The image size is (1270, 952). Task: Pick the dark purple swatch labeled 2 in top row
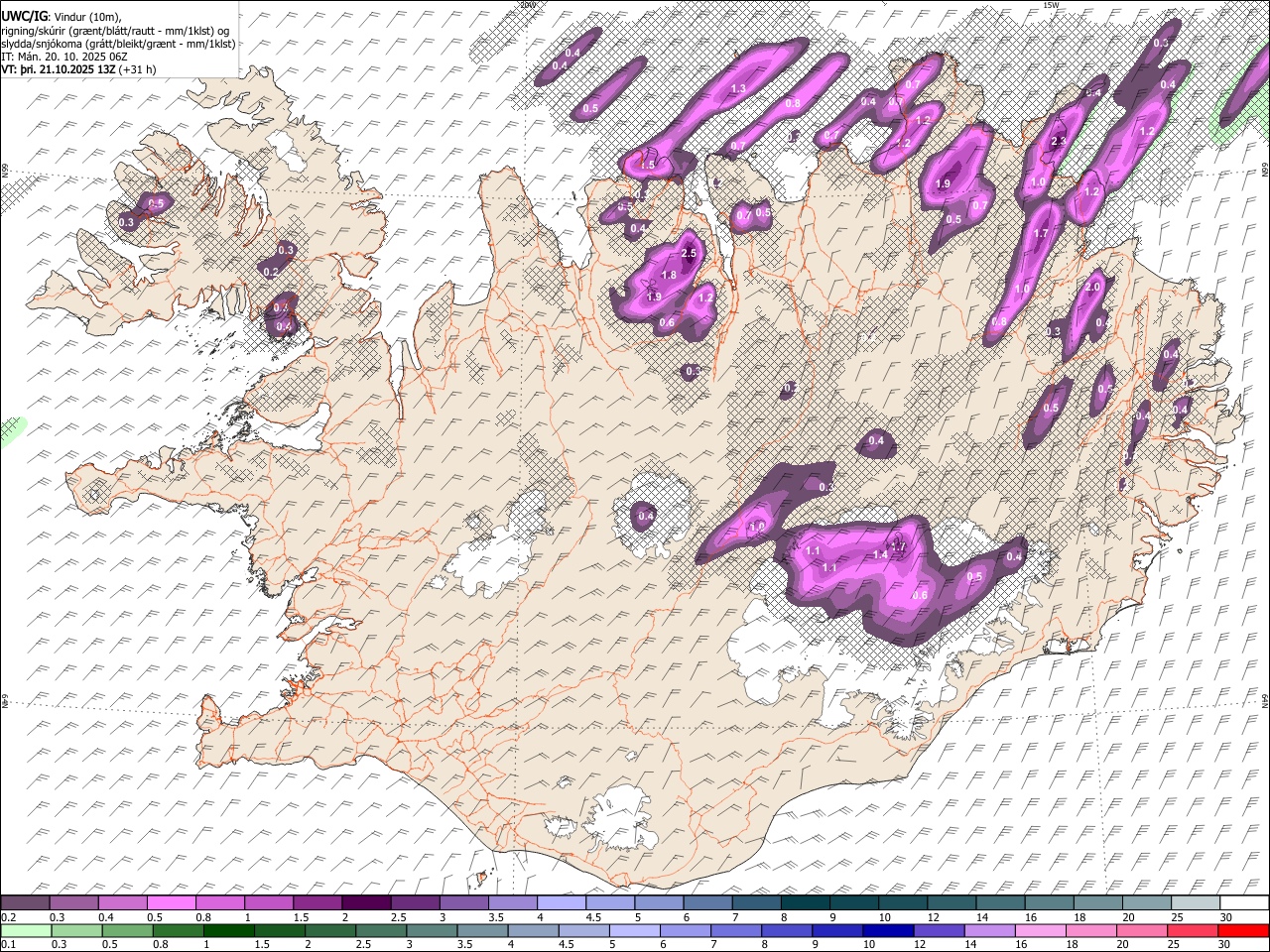366,903
